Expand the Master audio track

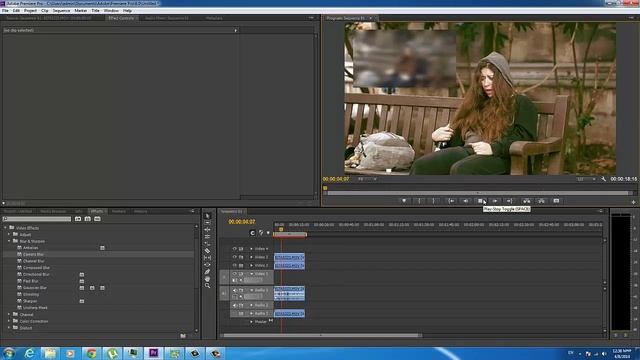pyautogui.click(x=251, y=322)
